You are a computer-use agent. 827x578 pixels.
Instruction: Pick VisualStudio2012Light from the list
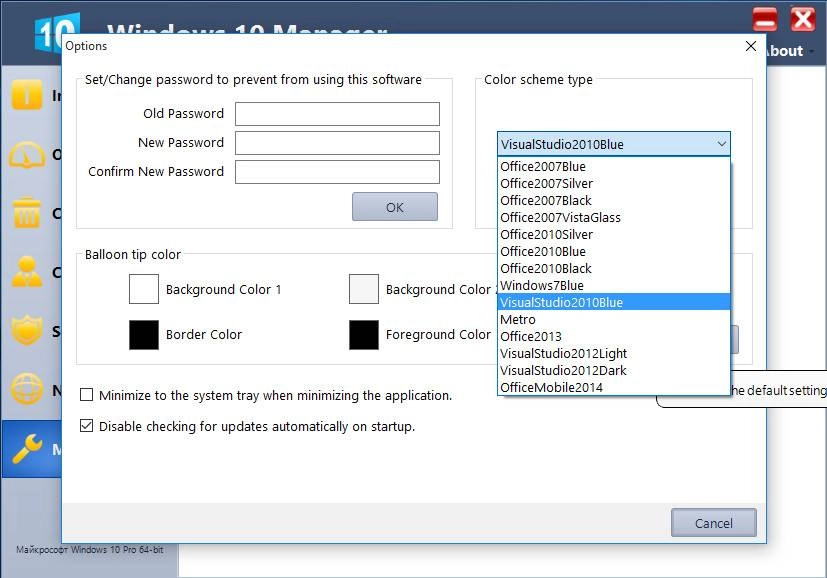[614, 353]
